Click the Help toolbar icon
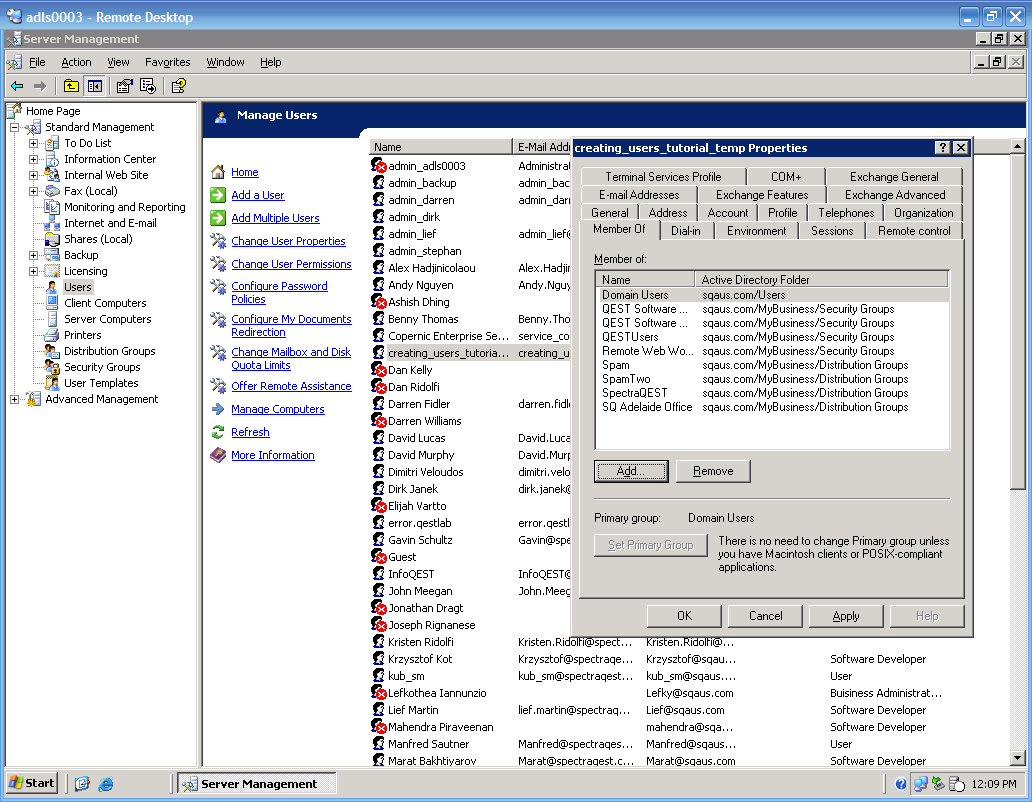The width and height of the screenshot is (1032, 802). click(178, 86)
